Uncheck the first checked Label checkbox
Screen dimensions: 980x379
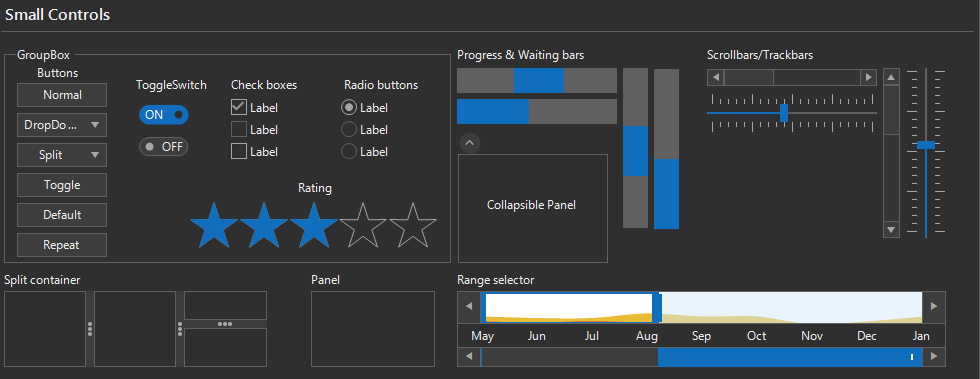coord(239,108)
